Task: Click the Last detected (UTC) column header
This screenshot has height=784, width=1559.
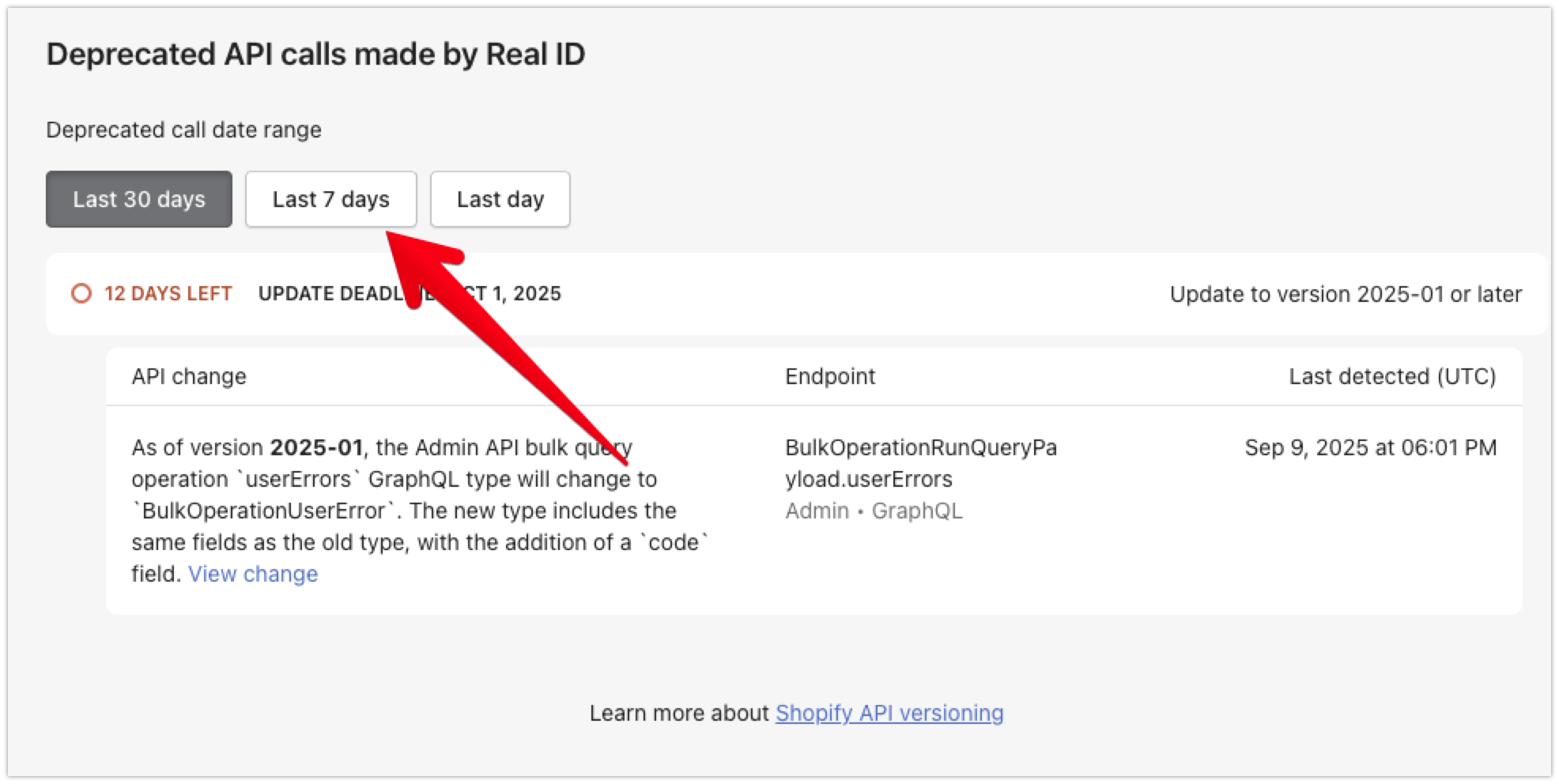Action: click(x=1392, y=376)
